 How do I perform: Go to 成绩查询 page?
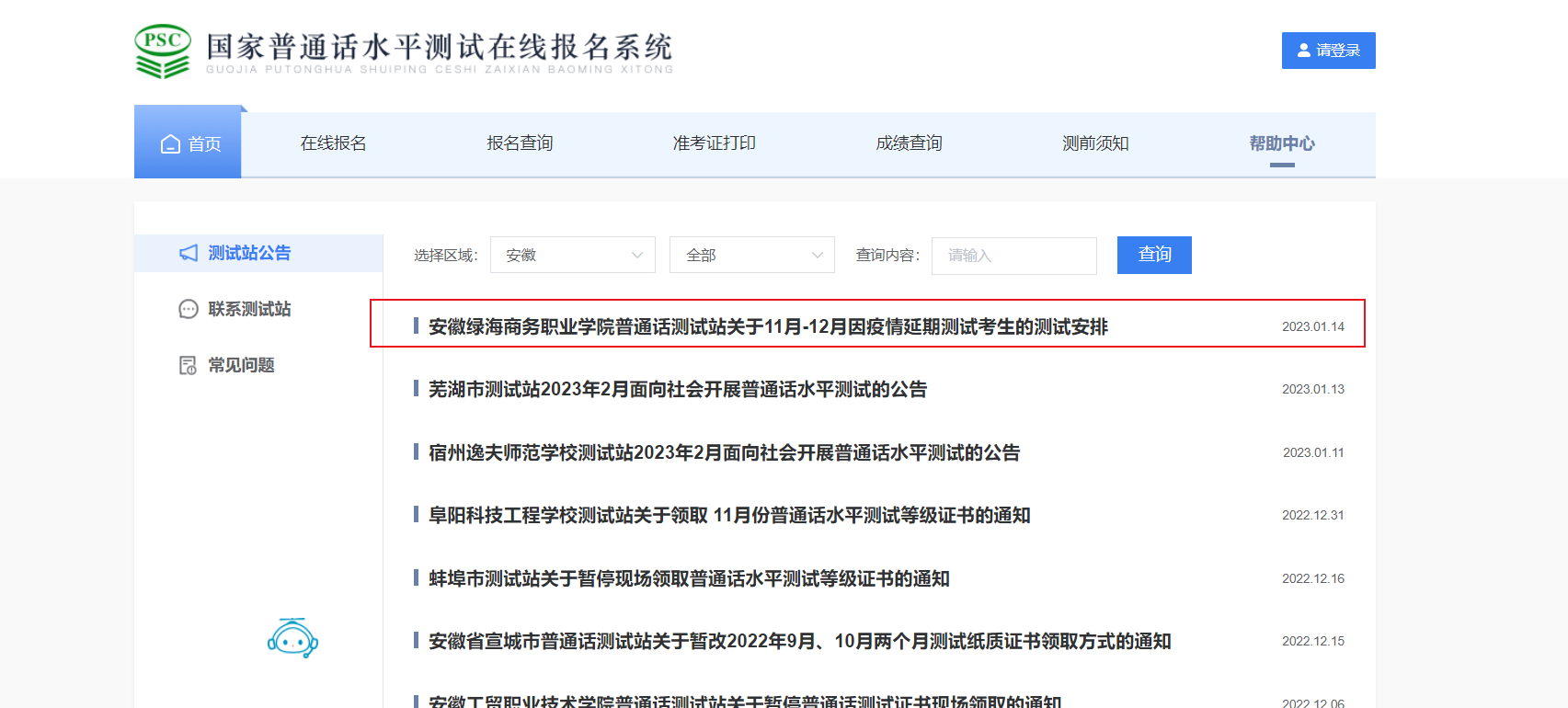909,143
